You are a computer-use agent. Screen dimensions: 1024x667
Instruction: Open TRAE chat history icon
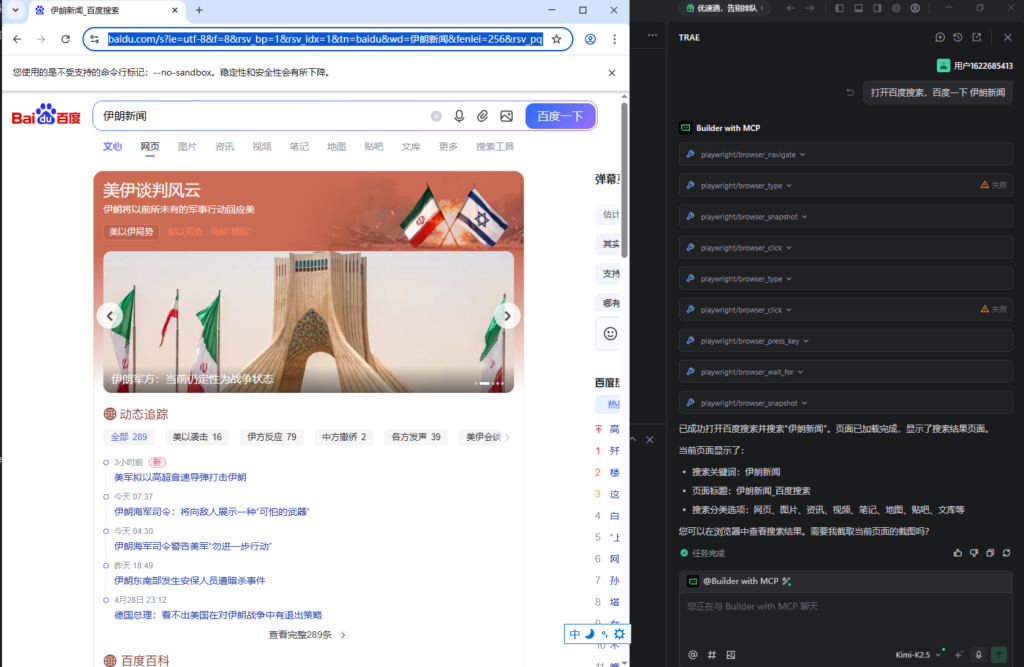(x=957, y=37)
